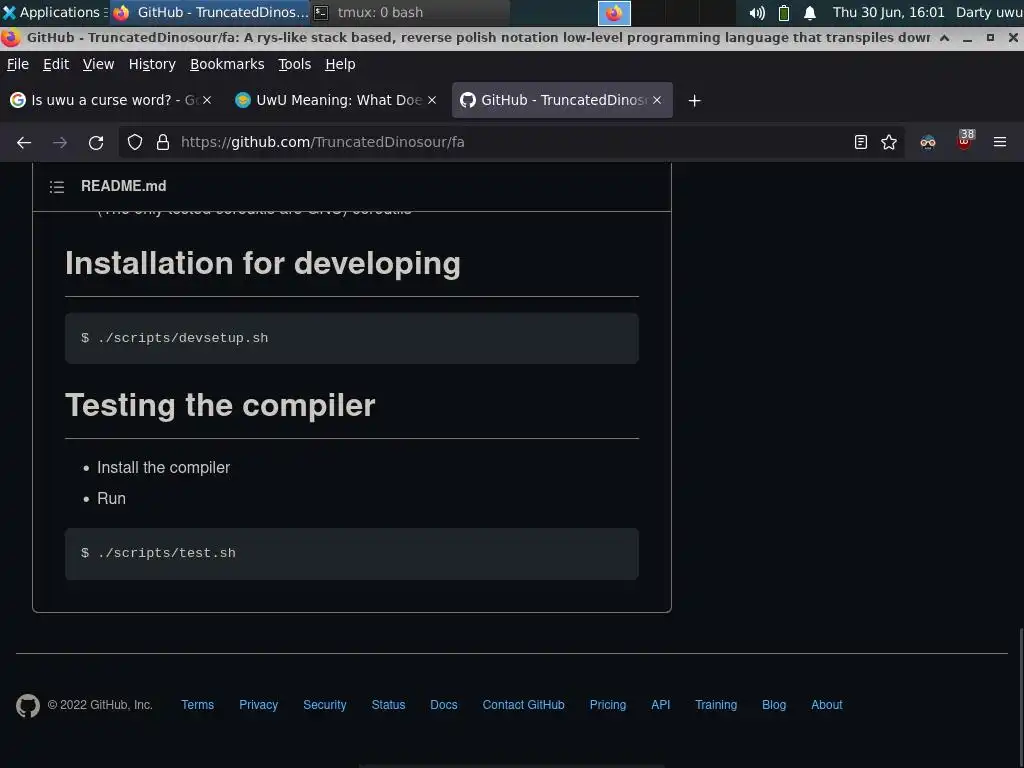This screenshot has height=768, width=1024.
Task: Click the 'Installation for developing' heading
Action: (263, 264)
